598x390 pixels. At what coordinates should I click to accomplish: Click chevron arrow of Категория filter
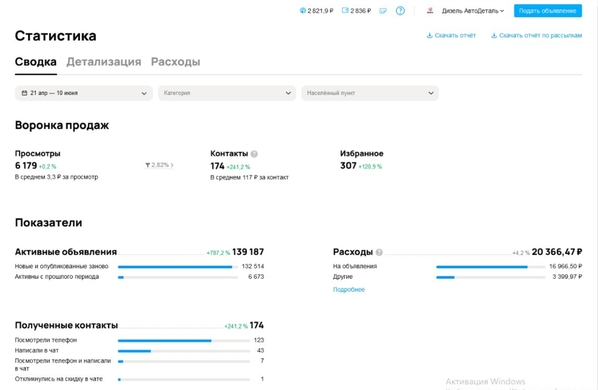[288, 93]
